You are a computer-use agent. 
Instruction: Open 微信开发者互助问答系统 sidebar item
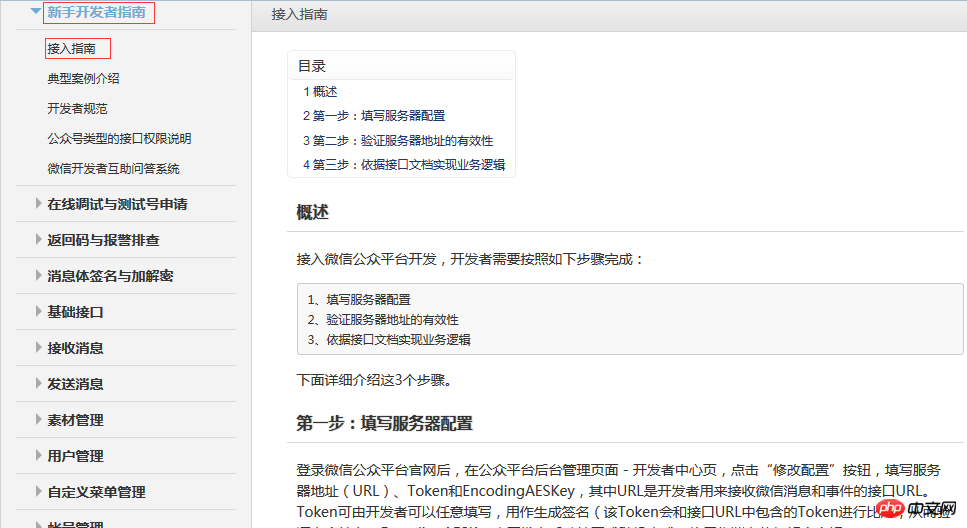coord(113,168)
